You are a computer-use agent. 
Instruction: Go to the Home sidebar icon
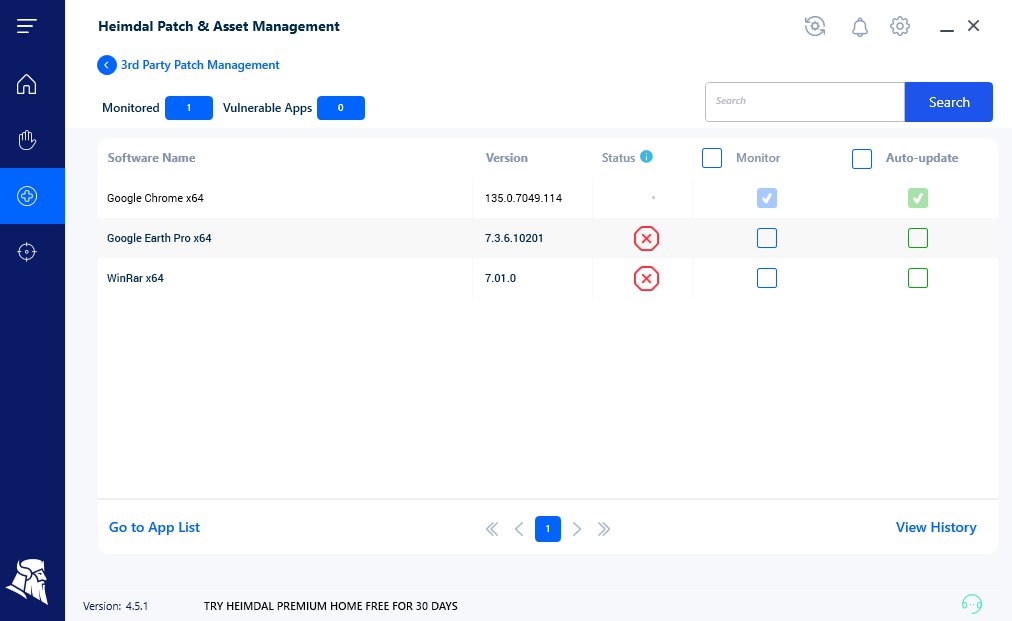click(x=27, y=84)
